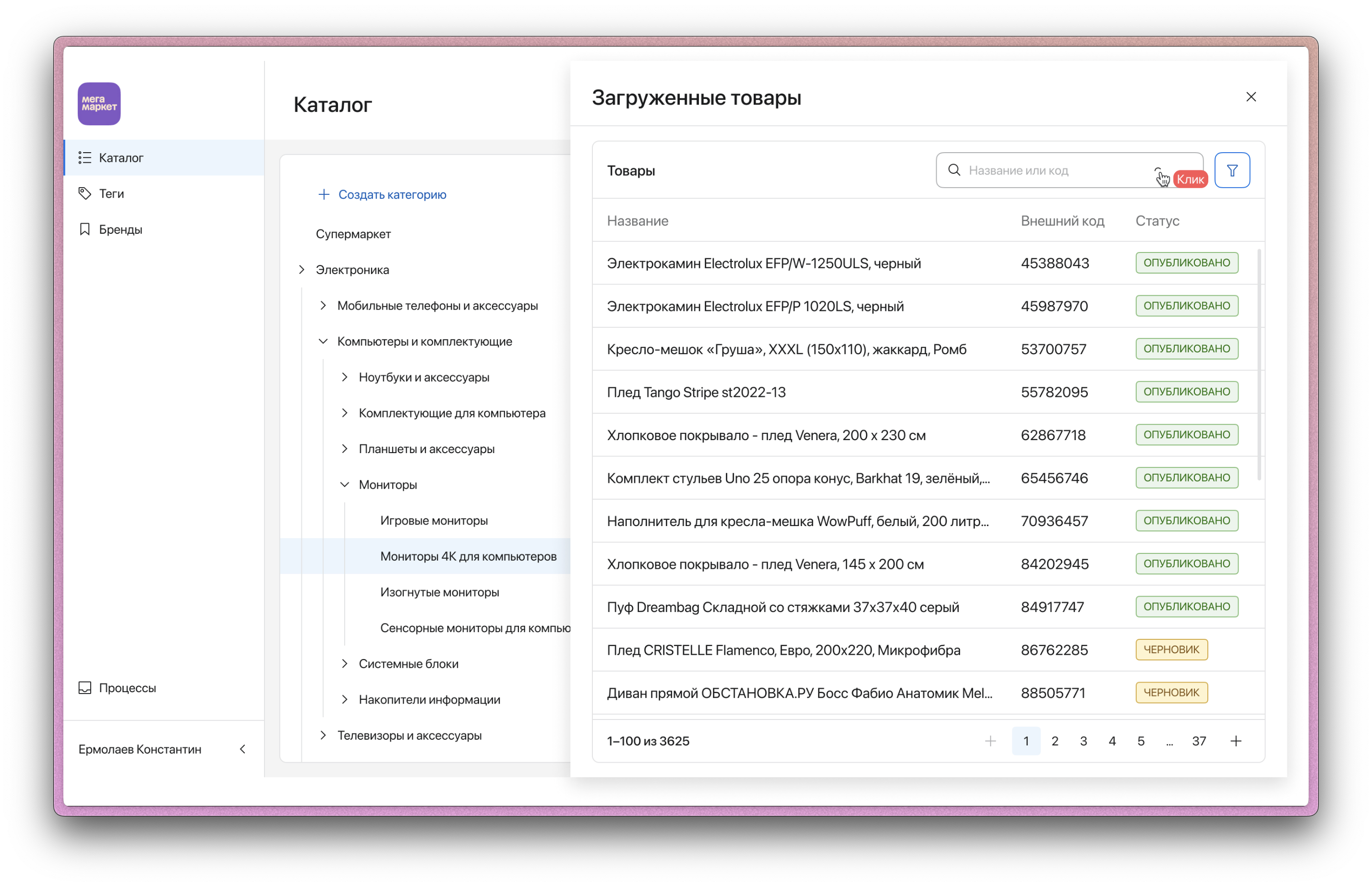Screen dimensions: 1372x887
Task: Click the inbox icon for Процессы
Action: point(84,688)
